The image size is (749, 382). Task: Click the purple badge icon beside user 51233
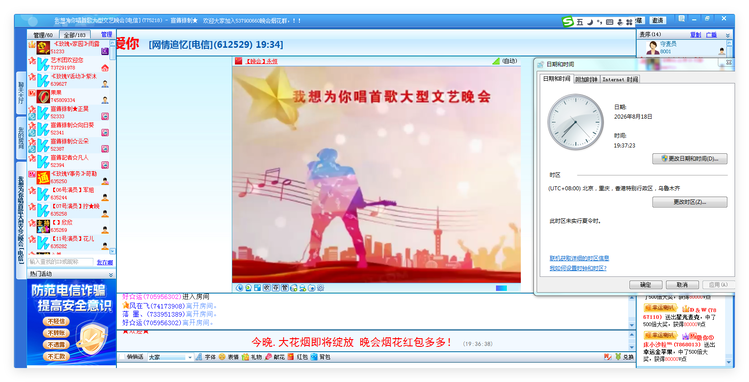(105, 51)
